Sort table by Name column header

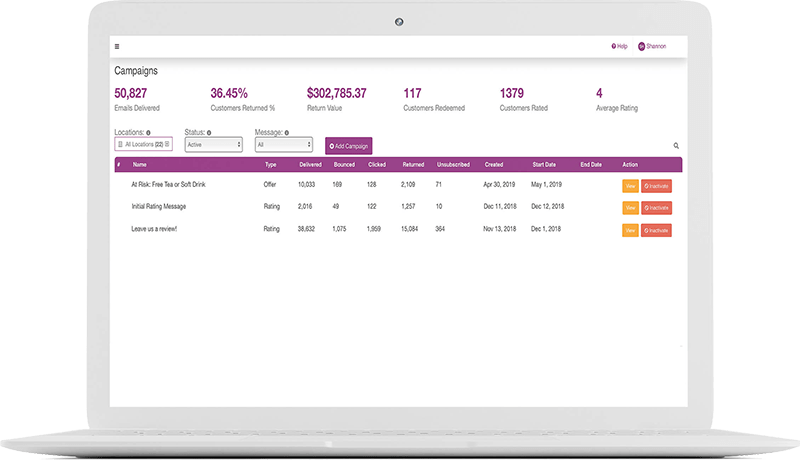point(139,164)
